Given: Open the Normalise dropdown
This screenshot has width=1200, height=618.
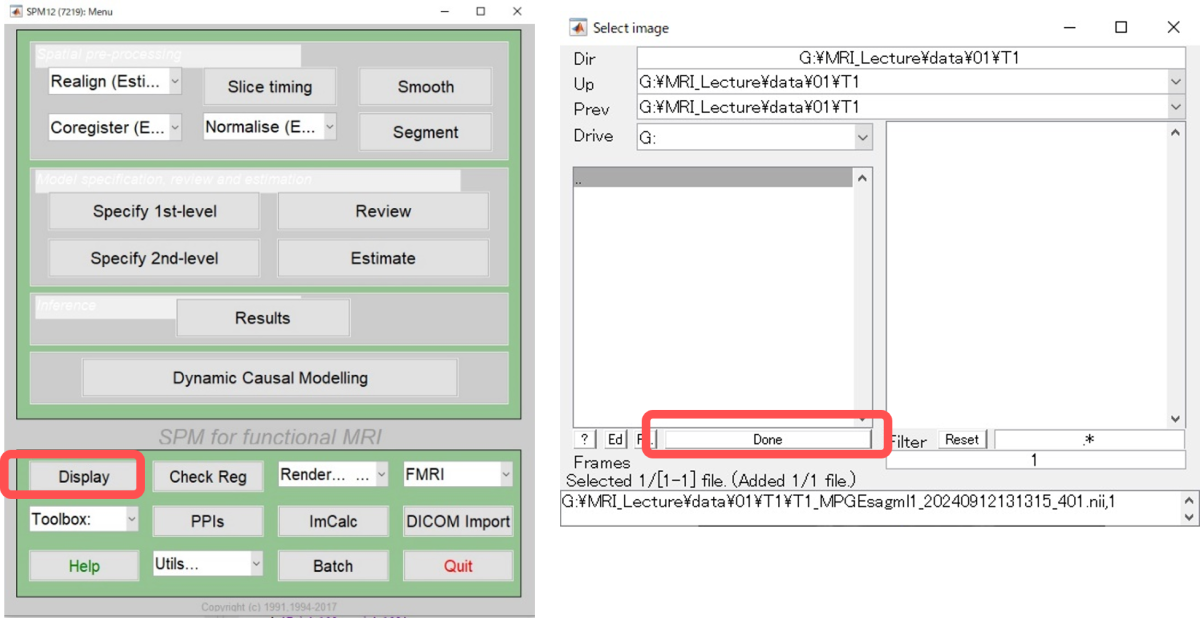Looking at the screenshot, I should tap(270, 127).
